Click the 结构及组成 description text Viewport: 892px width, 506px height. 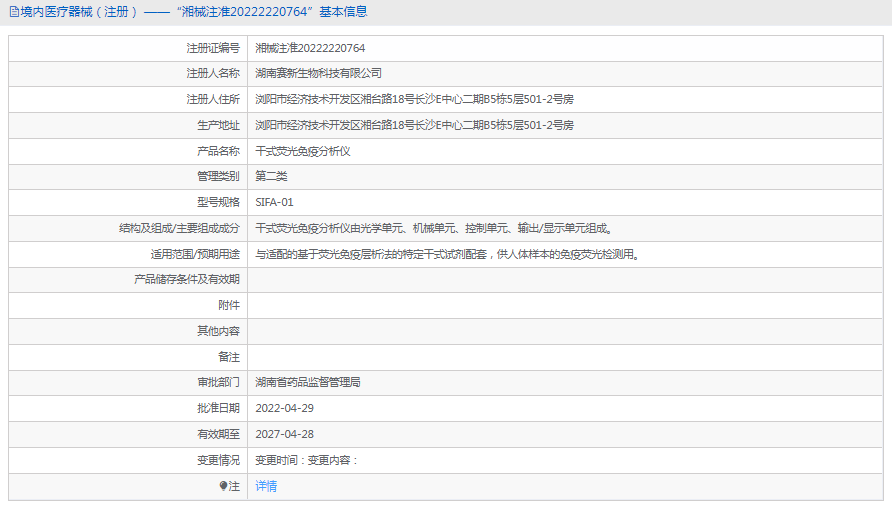coord(435,229)
